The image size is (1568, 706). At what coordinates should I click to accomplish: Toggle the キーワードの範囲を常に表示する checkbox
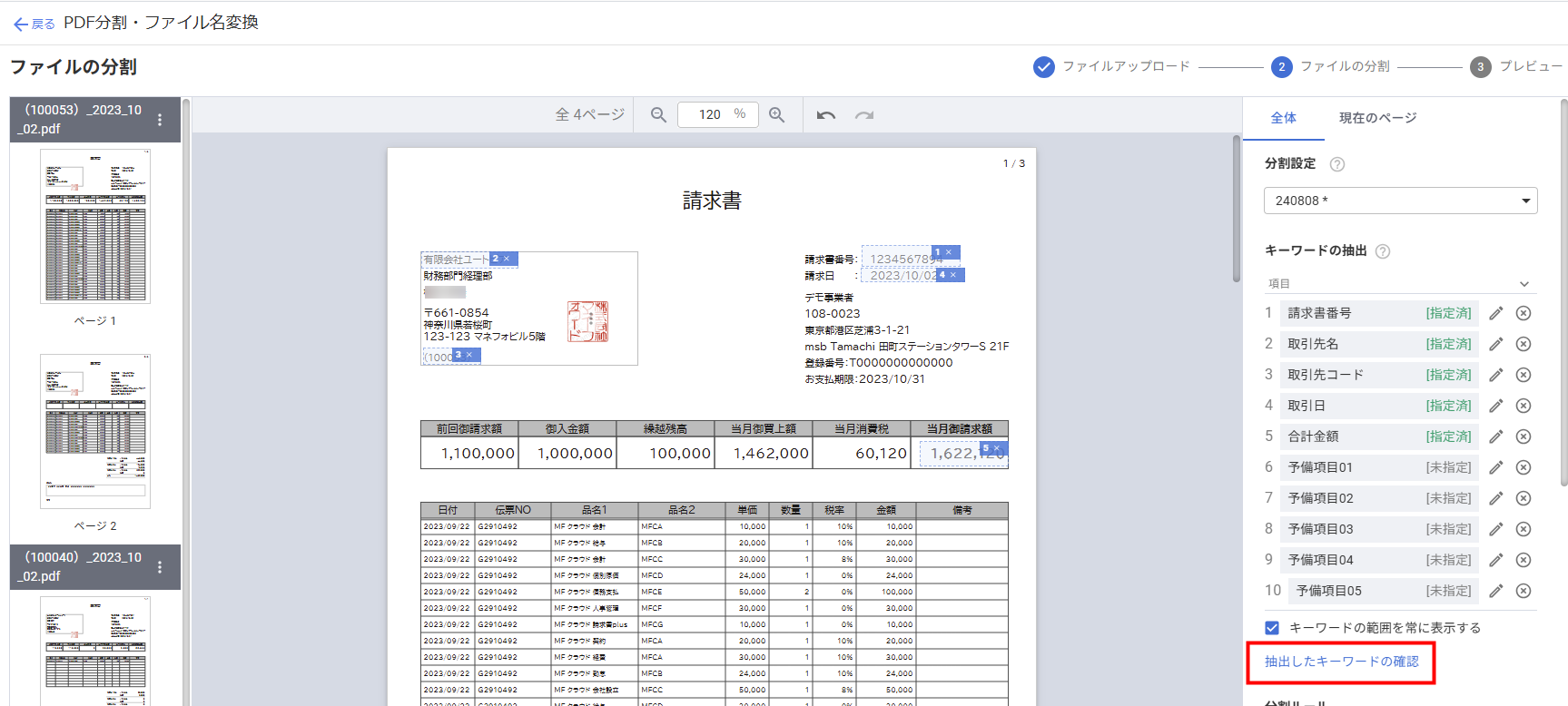click(x=1272, y=628)
